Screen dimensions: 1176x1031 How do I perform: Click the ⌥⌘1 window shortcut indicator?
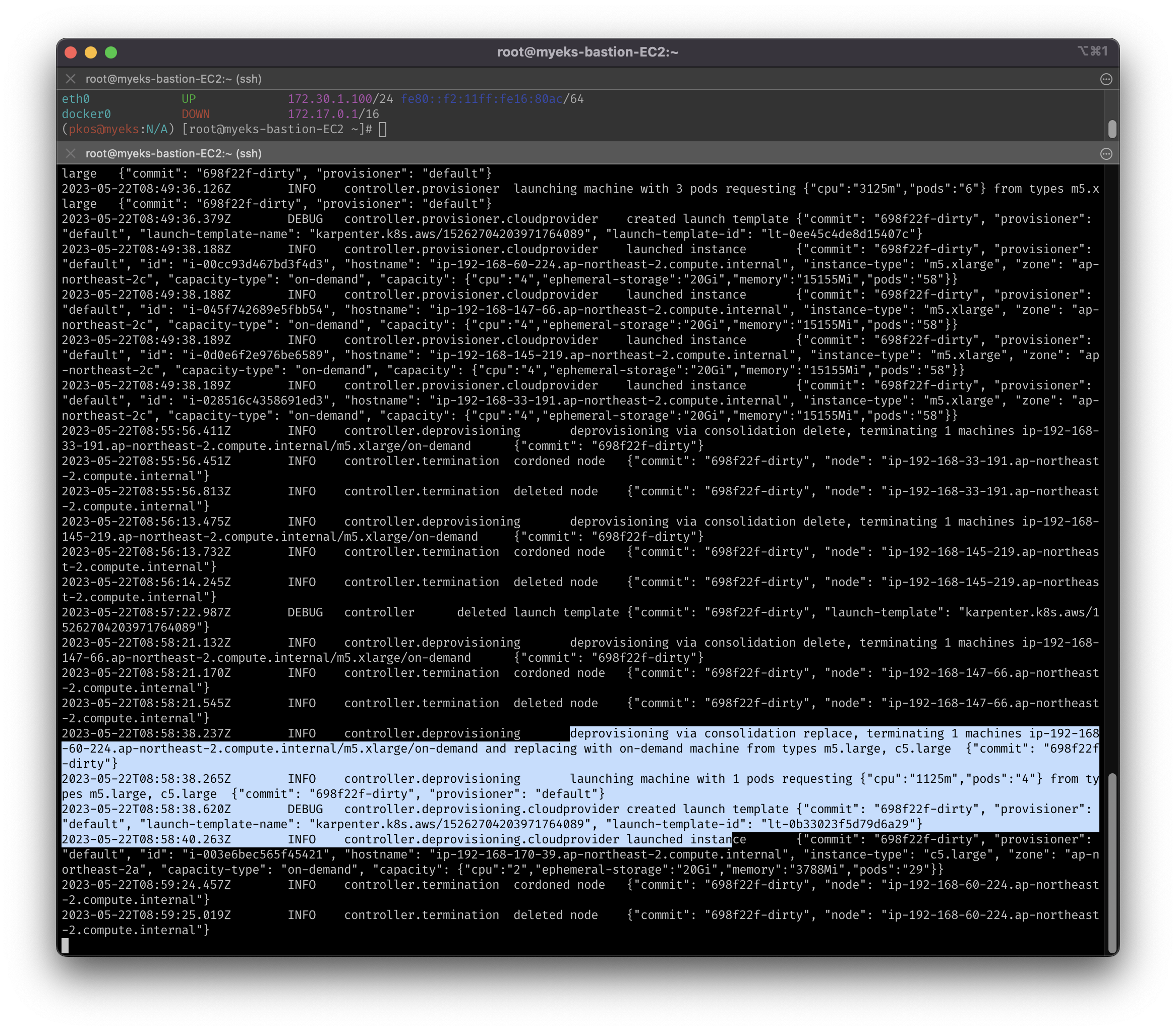pos(1092,51)
